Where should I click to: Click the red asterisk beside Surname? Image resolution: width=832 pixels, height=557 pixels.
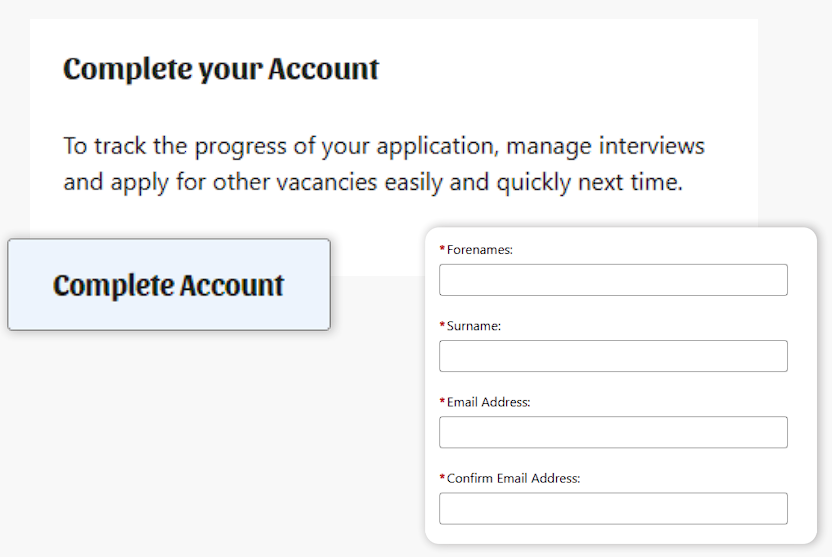442,325
